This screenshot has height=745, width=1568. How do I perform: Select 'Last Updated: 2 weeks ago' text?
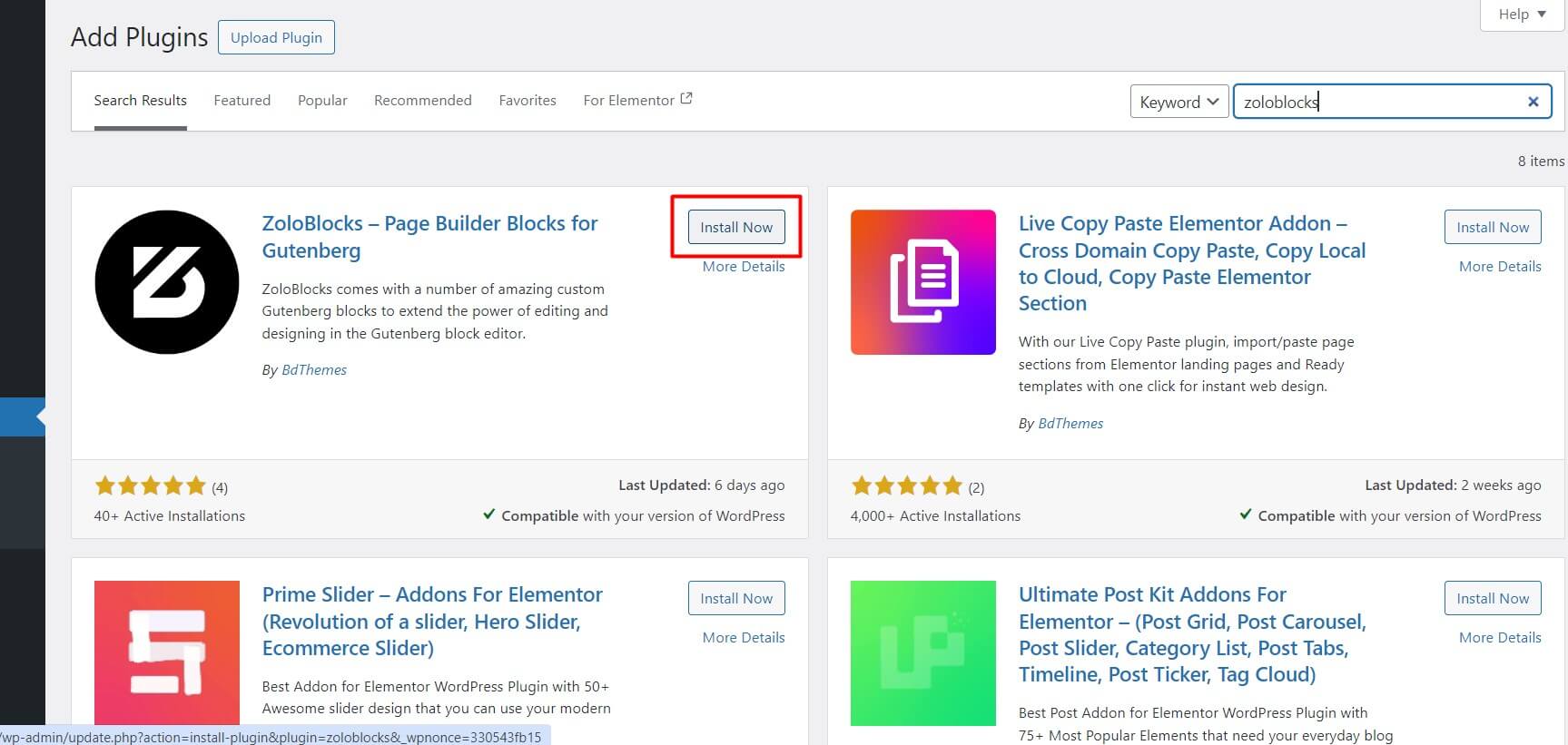(x=1453, y=485)
